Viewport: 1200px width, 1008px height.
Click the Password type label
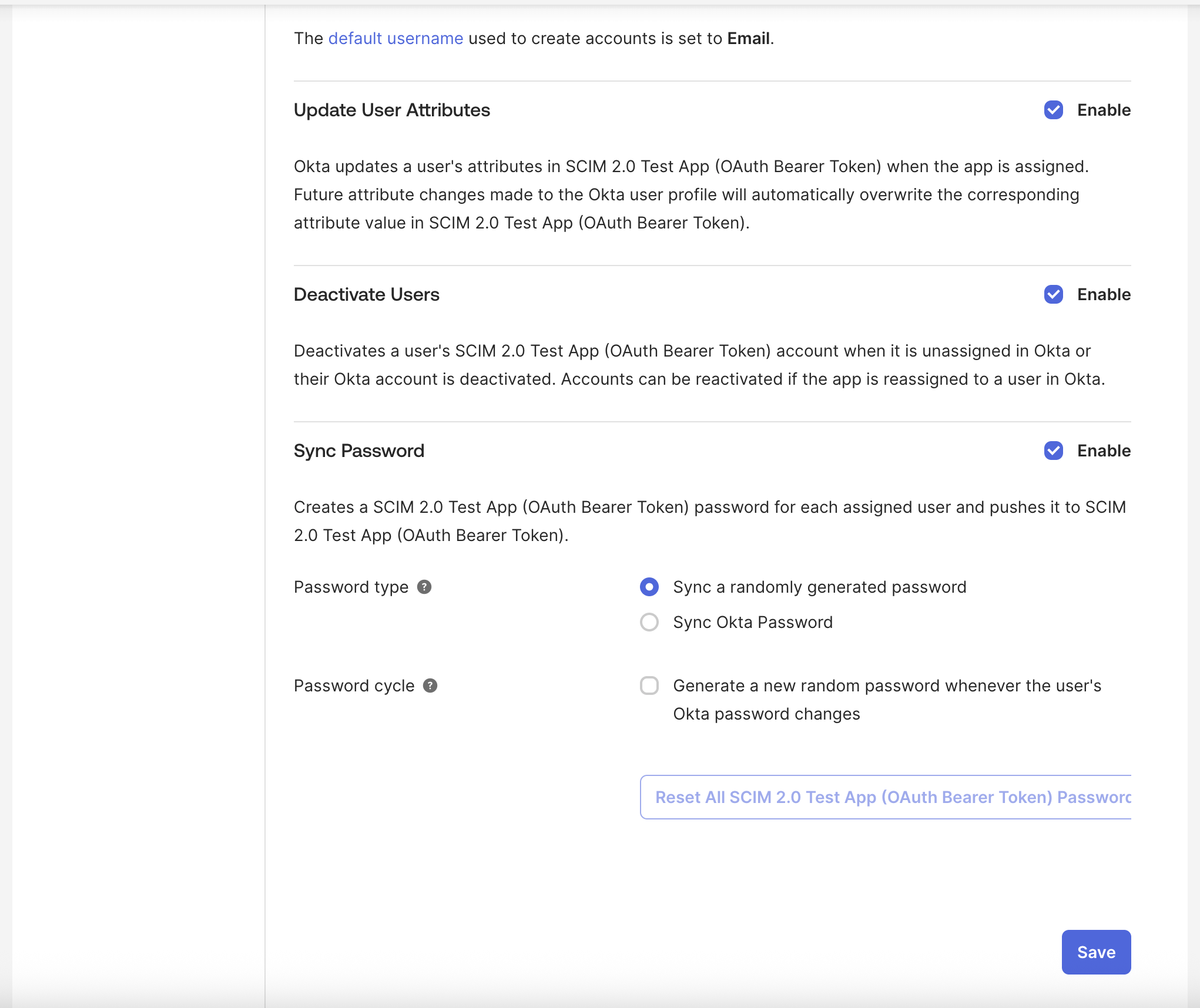click(x=350, y=587)
